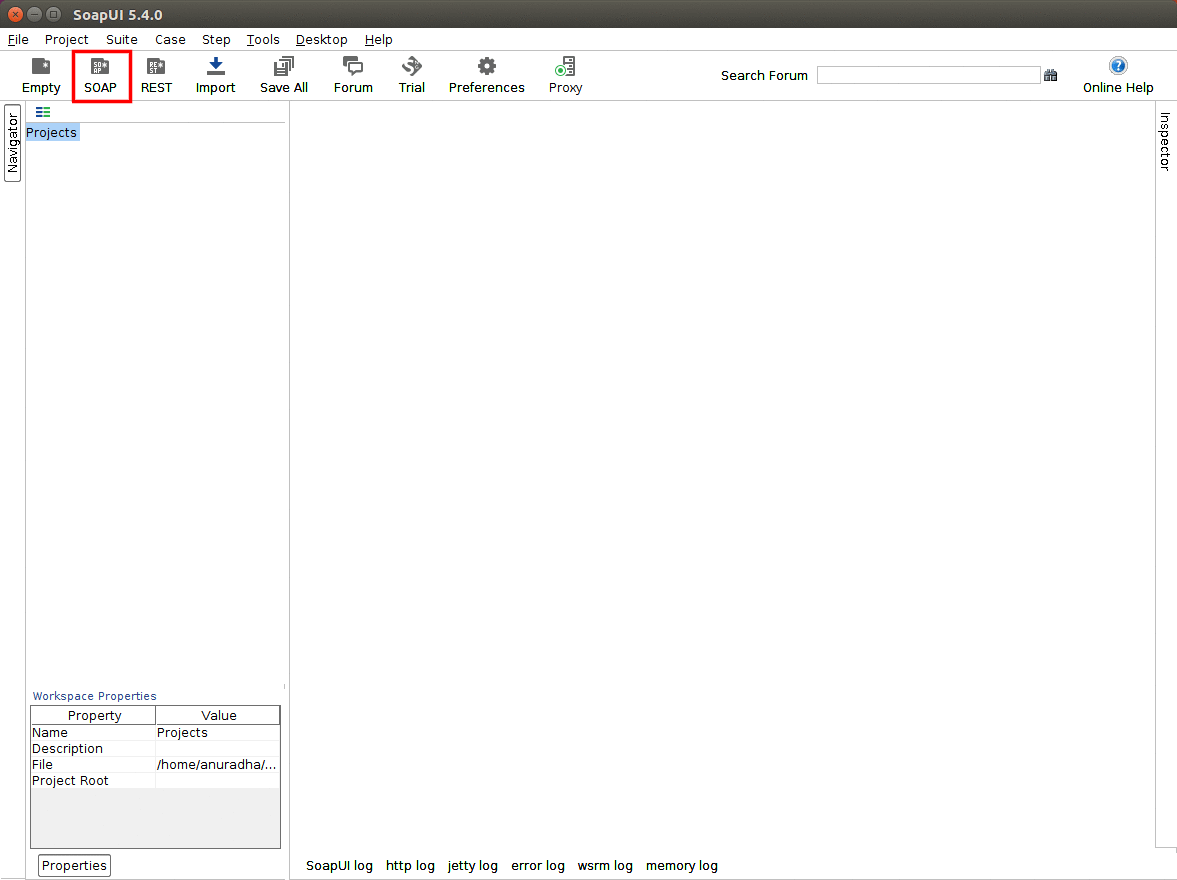Screen dimensions: 1177x880
Task: Open the Suite menu
Action: tap(122, 40)
